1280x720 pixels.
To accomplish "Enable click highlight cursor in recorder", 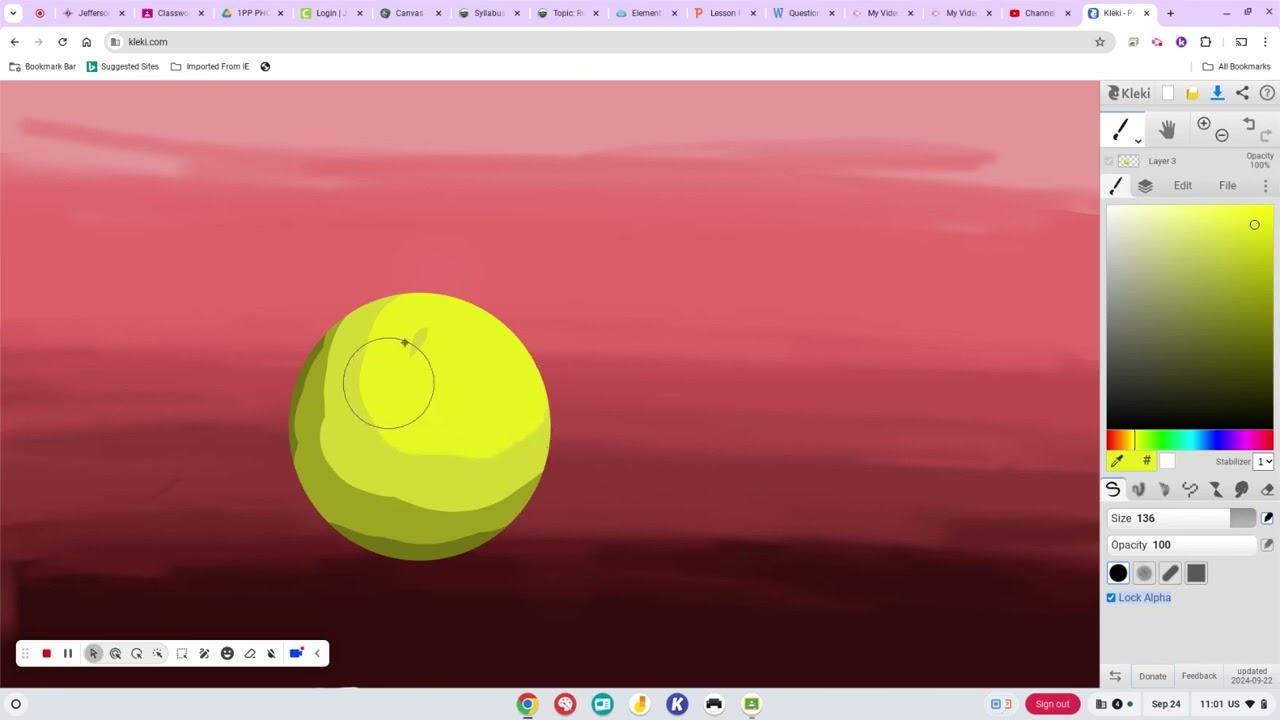I will pyautogui.click(x=116, y=653).
